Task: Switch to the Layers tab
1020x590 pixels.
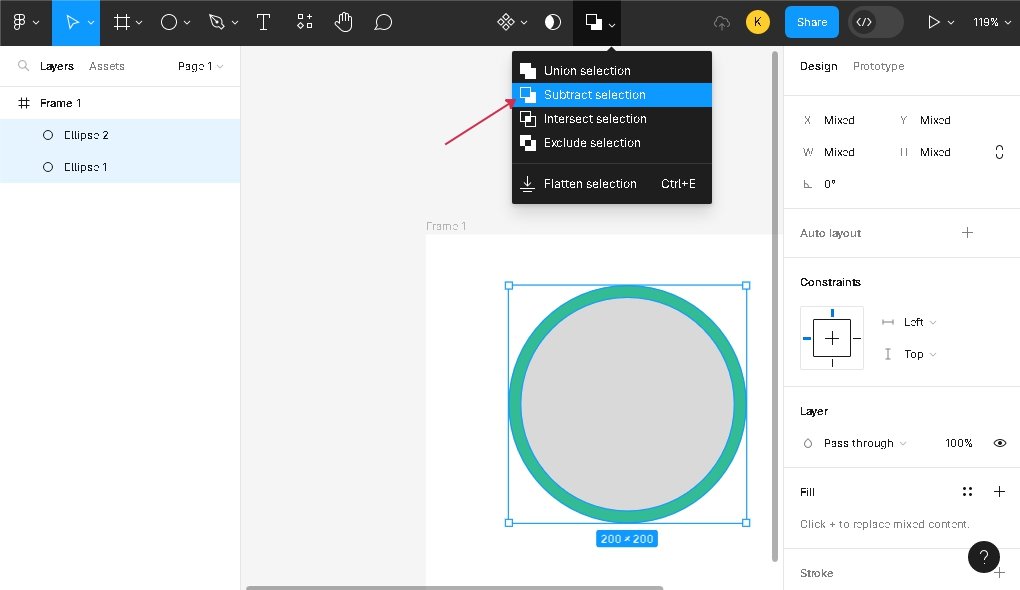Action: pyautogui.click(x=57, y=66)
